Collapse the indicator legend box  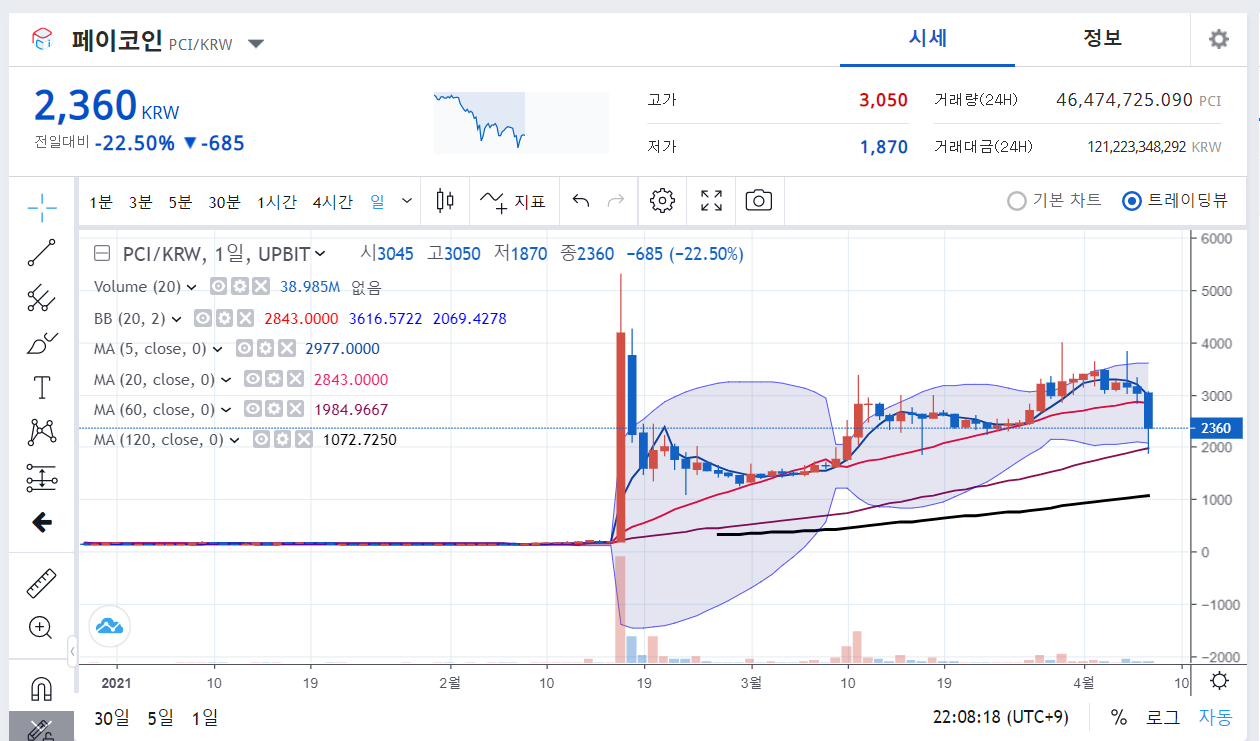pos(101,254)
